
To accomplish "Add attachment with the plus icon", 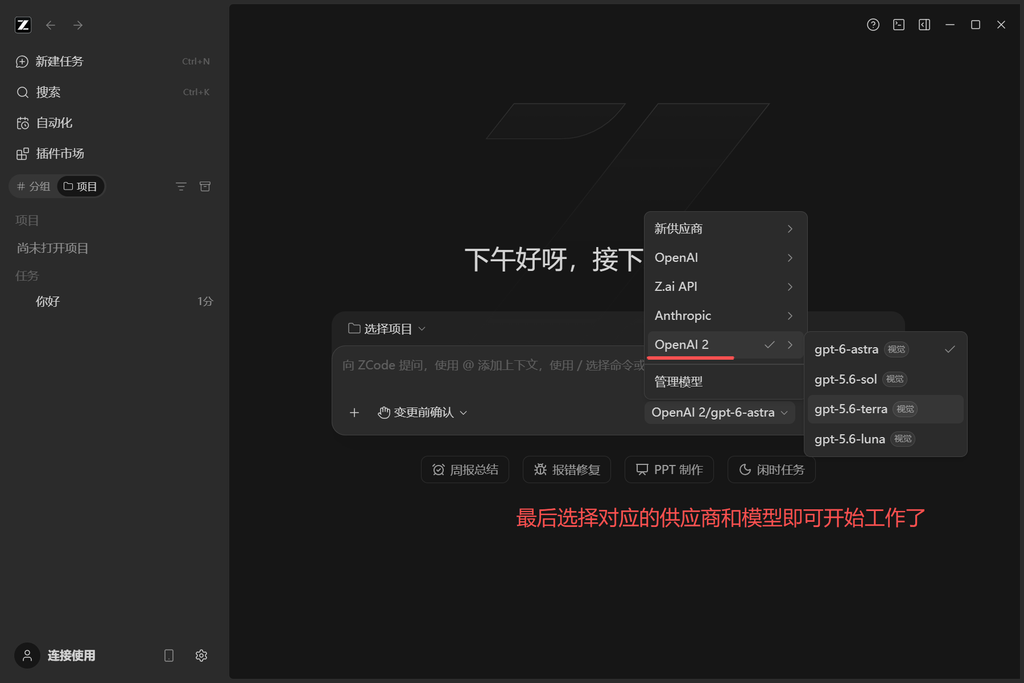I will (354, 413).
